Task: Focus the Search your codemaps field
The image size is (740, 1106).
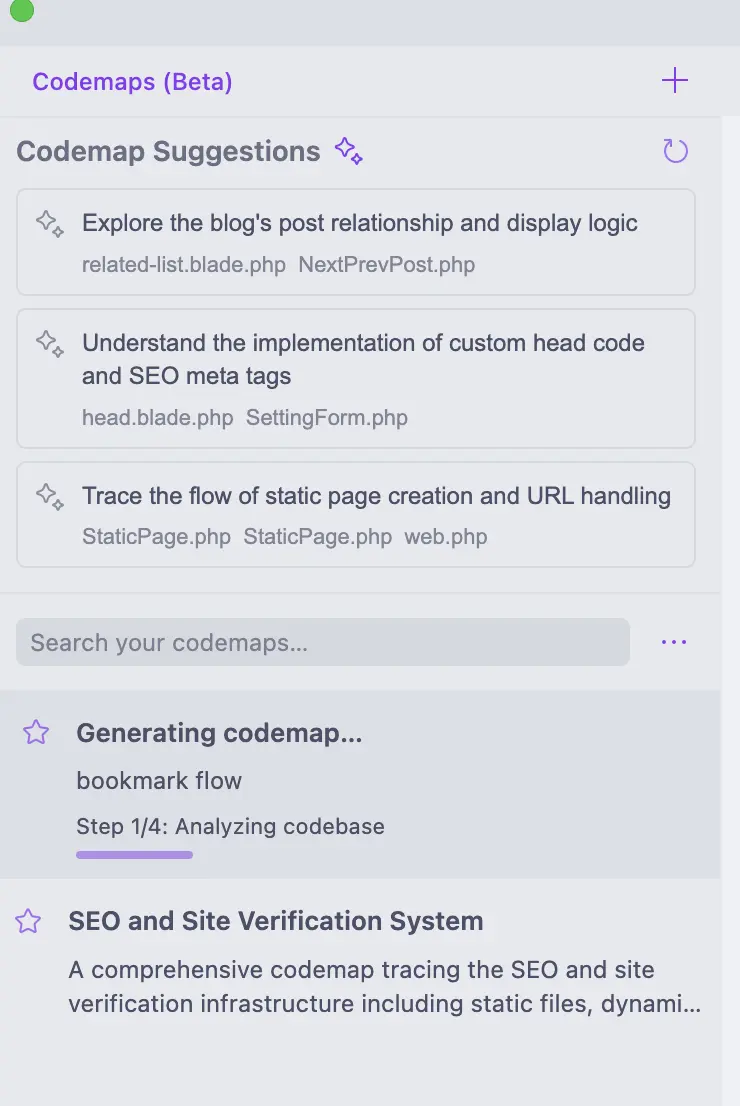Action: pos(322,642)
